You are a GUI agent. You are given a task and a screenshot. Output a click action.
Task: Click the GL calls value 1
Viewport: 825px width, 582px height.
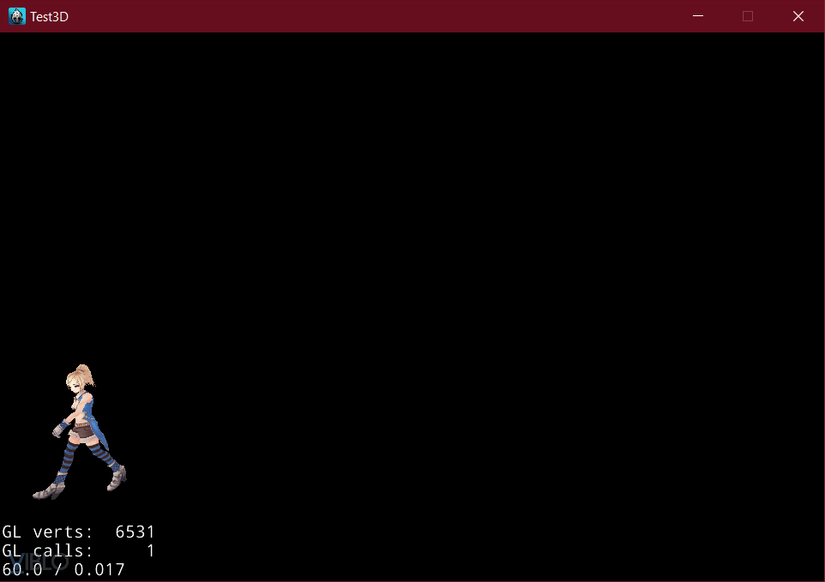tap(150, 550)
